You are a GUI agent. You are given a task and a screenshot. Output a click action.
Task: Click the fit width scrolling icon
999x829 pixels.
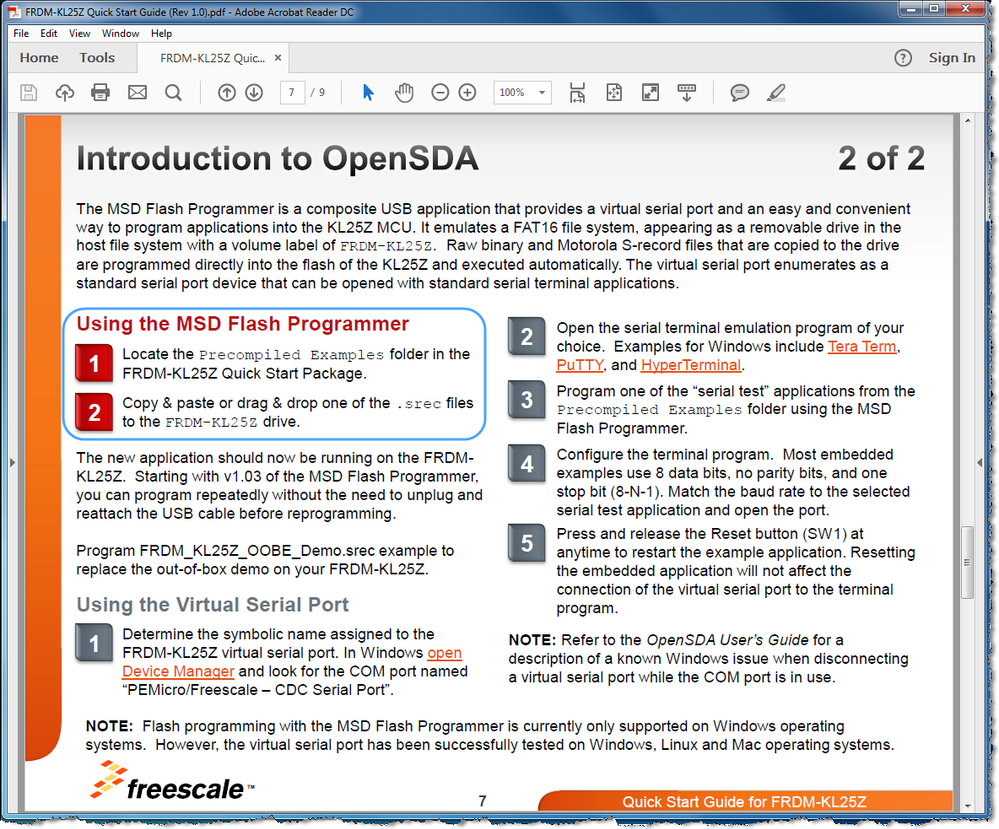point(577,92)
